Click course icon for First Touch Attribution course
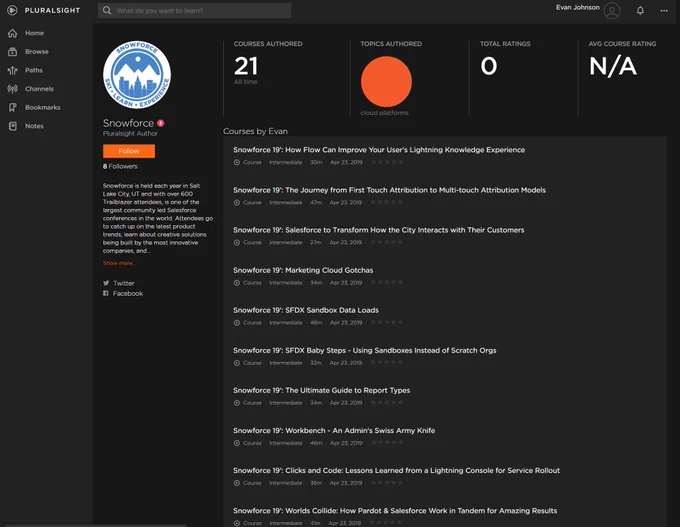 coord(237,203)
